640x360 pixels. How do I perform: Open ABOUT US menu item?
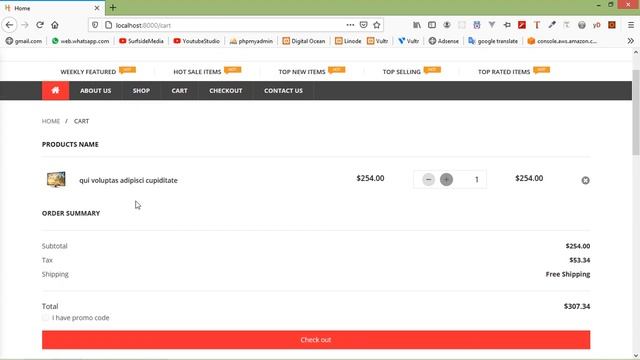[96, 91]
